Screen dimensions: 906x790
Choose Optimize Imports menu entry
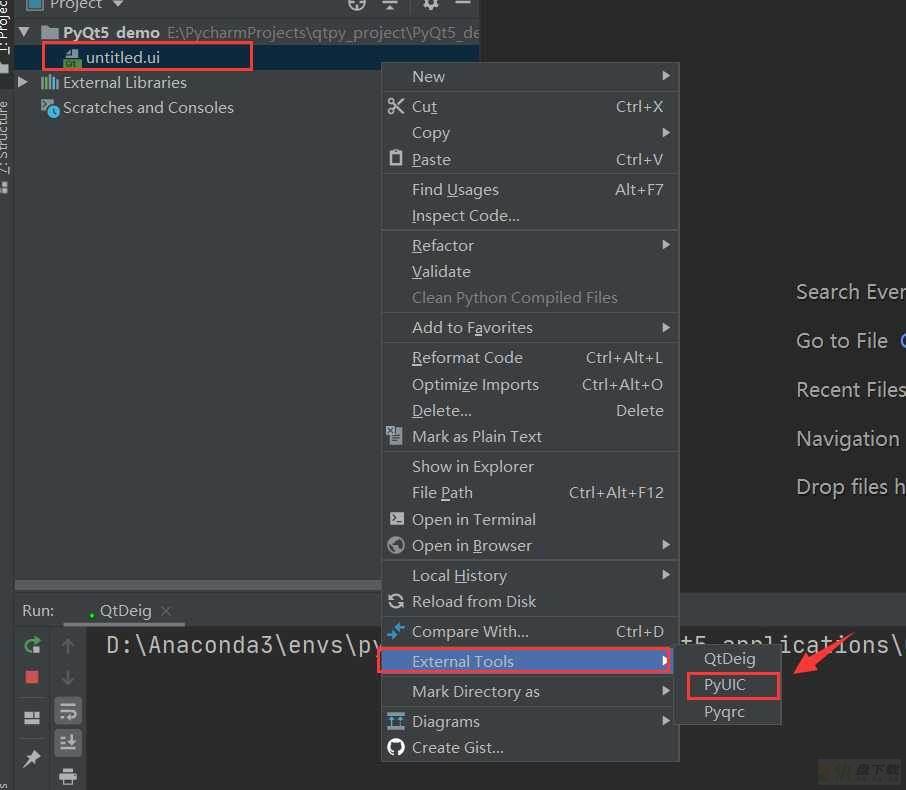(529, 384)
